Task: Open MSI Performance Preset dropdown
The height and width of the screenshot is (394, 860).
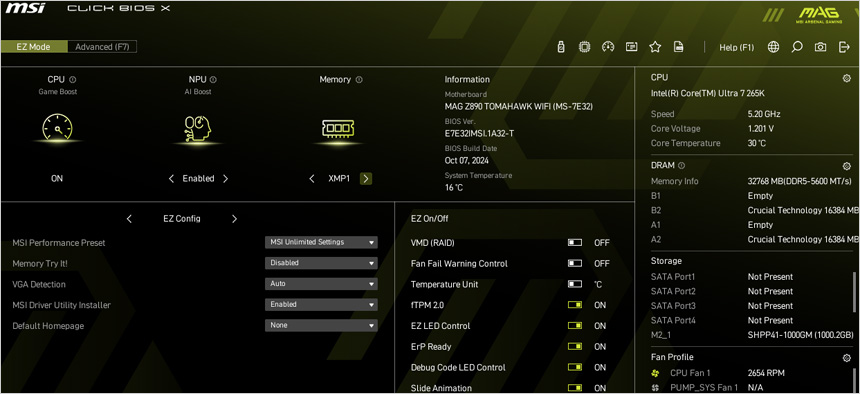Action: (x=321, y=242)
